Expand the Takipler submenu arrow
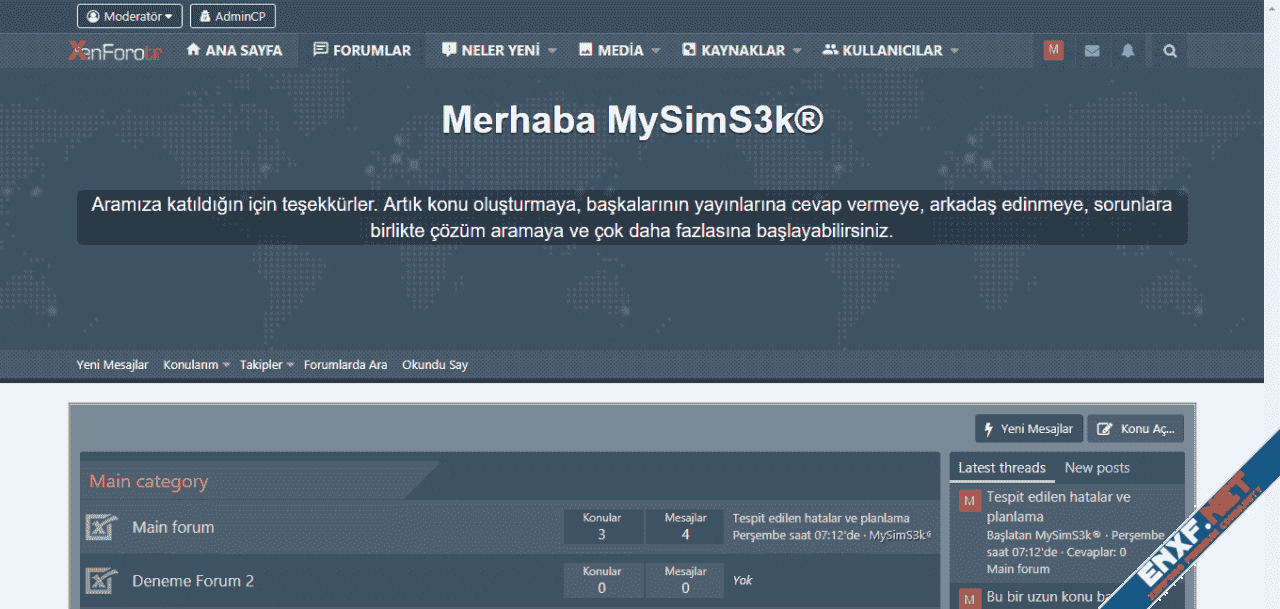The height and width of the screenshot is (609, 1280). [291, 365]
